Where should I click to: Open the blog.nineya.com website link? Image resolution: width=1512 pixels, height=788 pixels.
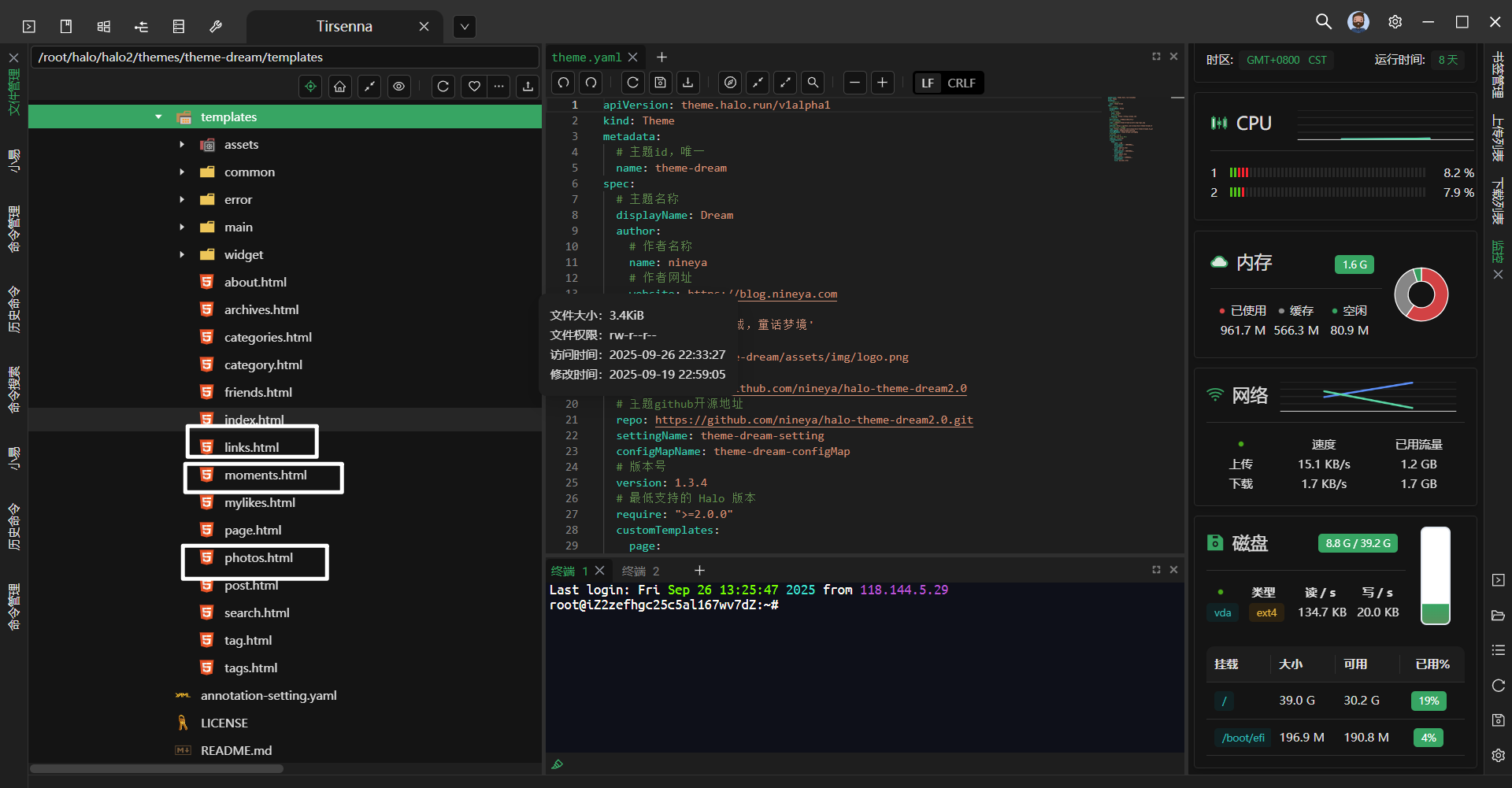[787, 294]
